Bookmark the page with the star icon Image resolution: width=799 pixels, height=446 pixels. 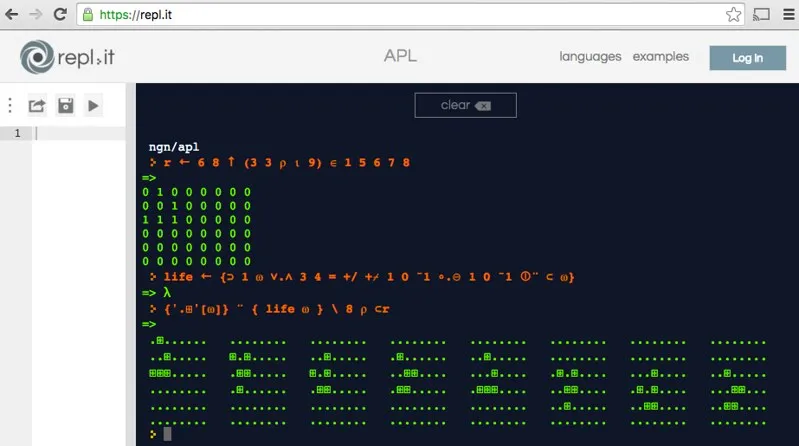click(x=733, y=14)
